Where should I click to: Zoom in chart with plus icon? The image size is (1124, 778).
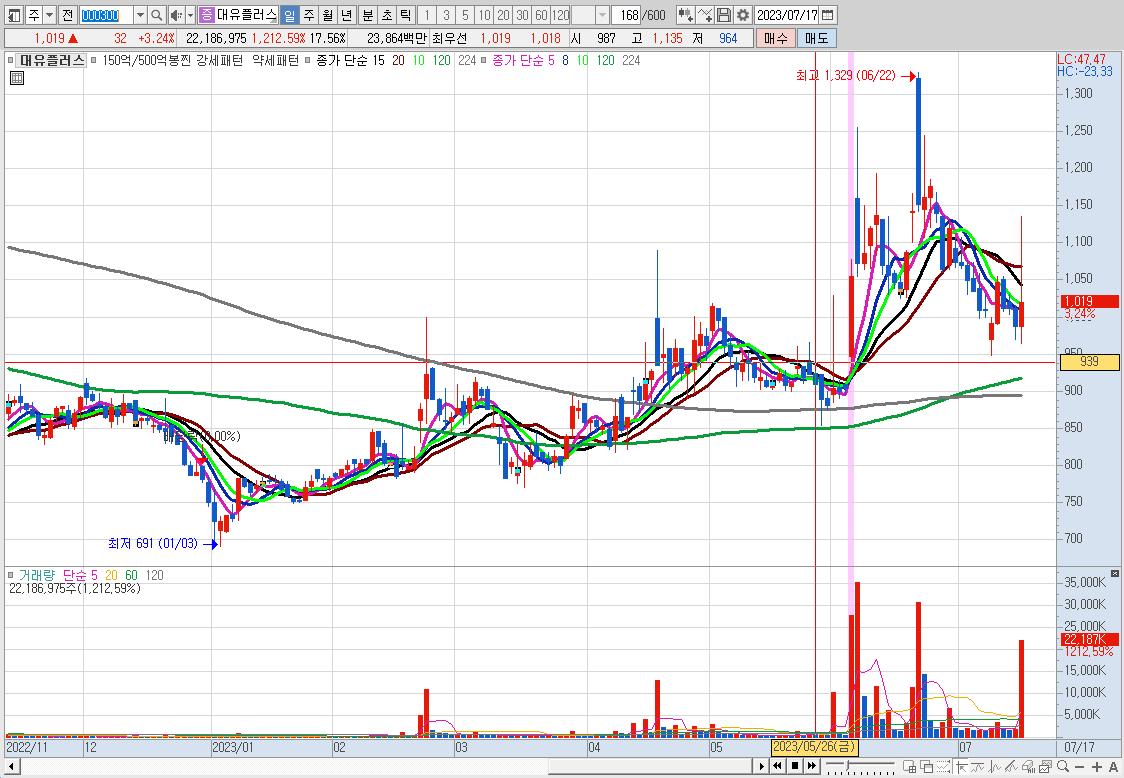(x=1097, y=767)
